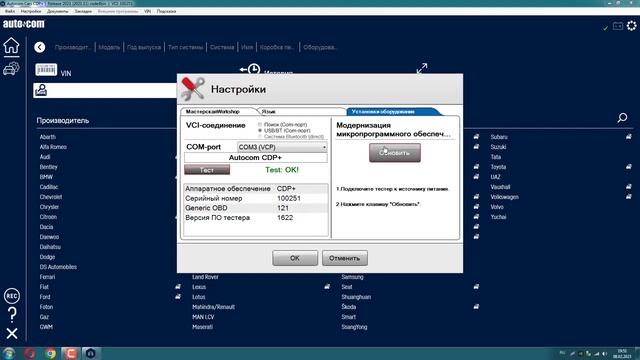The image size is (640, 360).
Task: Click the Тест button
Action: [x=207, y=170]
